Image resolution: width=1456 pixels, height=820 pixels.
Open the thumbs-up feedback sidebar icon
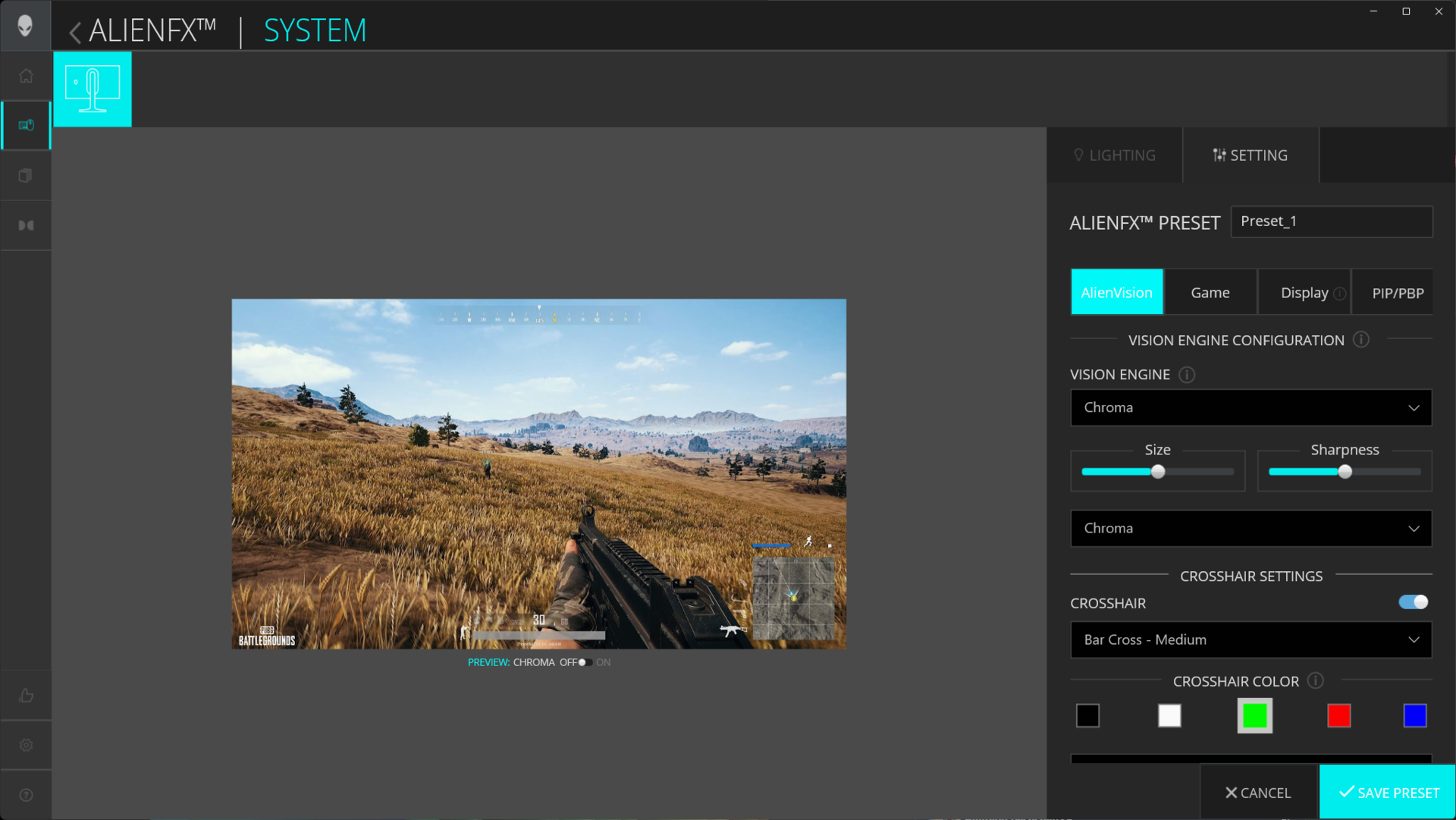[x=26, y=696]
